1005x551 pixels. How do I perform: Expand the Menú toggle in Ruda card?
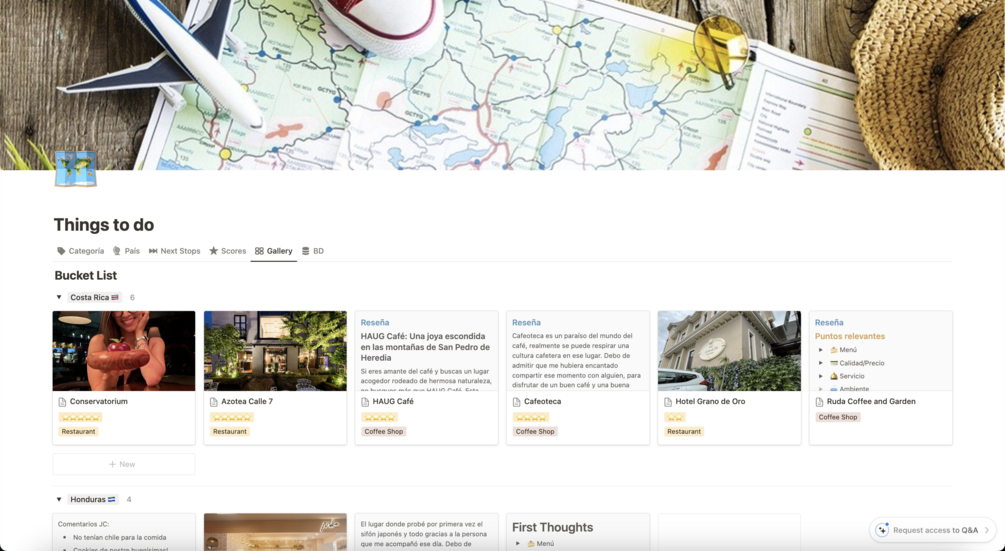[820, 350]
